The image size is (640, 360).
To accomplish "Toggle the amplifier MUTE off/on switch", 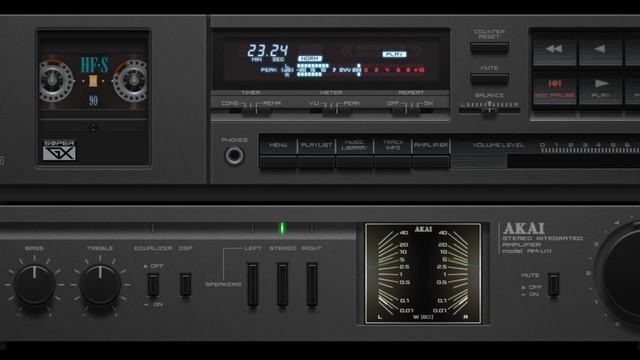I will click(554, 284).
